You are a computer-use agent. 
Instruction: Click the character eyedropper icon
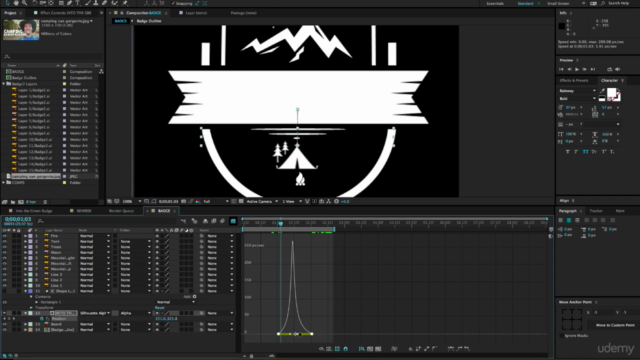602,91
